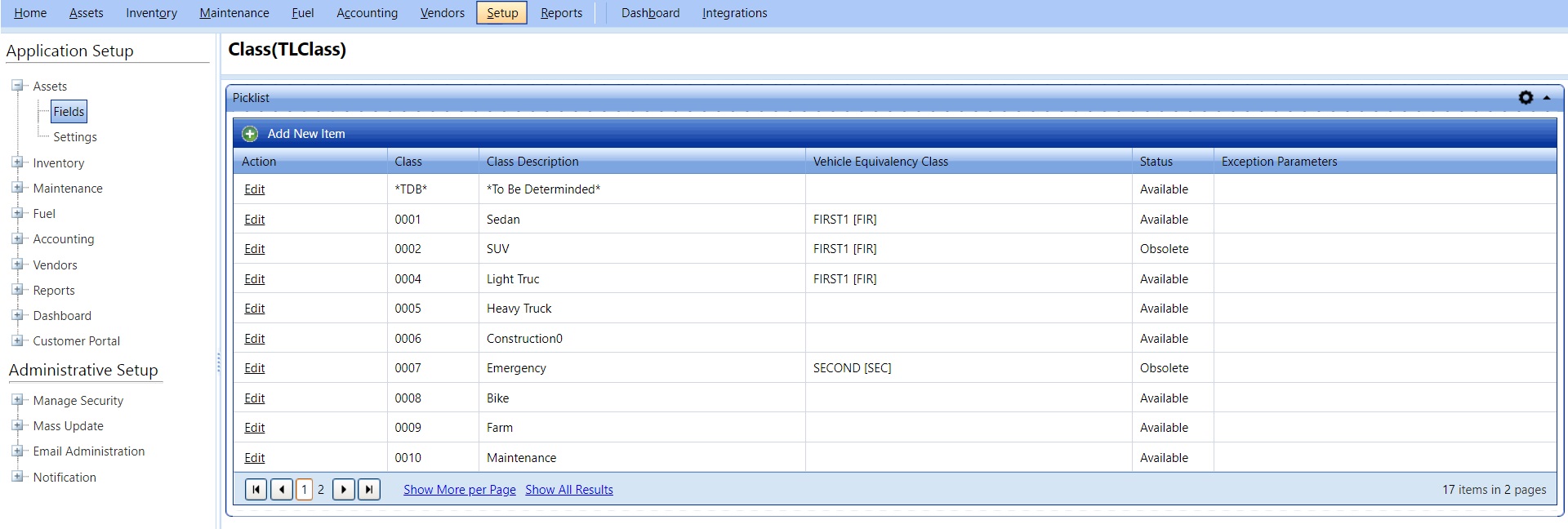Viewport: 1568px width, 529px height.
Task: Edit the 0010 Maintenance row
Action: tap(255, 458)
